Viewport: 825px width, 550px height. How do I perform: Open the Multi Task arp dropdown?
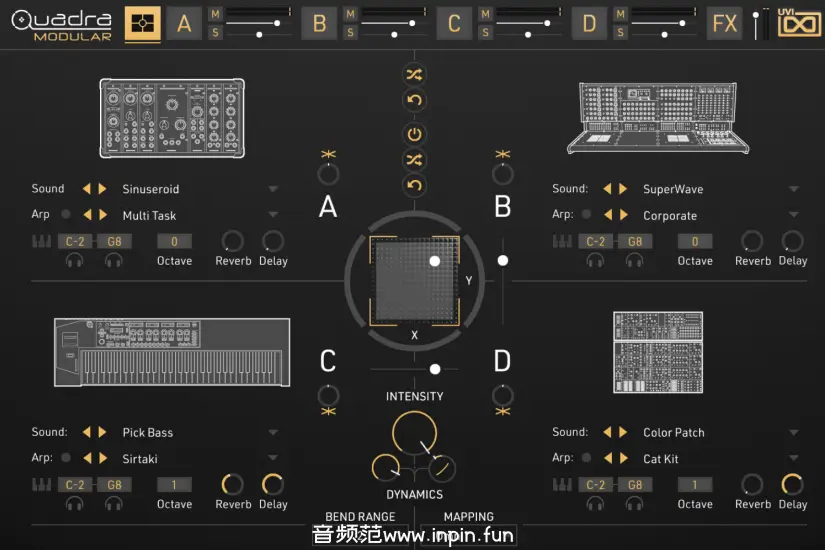pyautogui.click(x=273, y=214)
